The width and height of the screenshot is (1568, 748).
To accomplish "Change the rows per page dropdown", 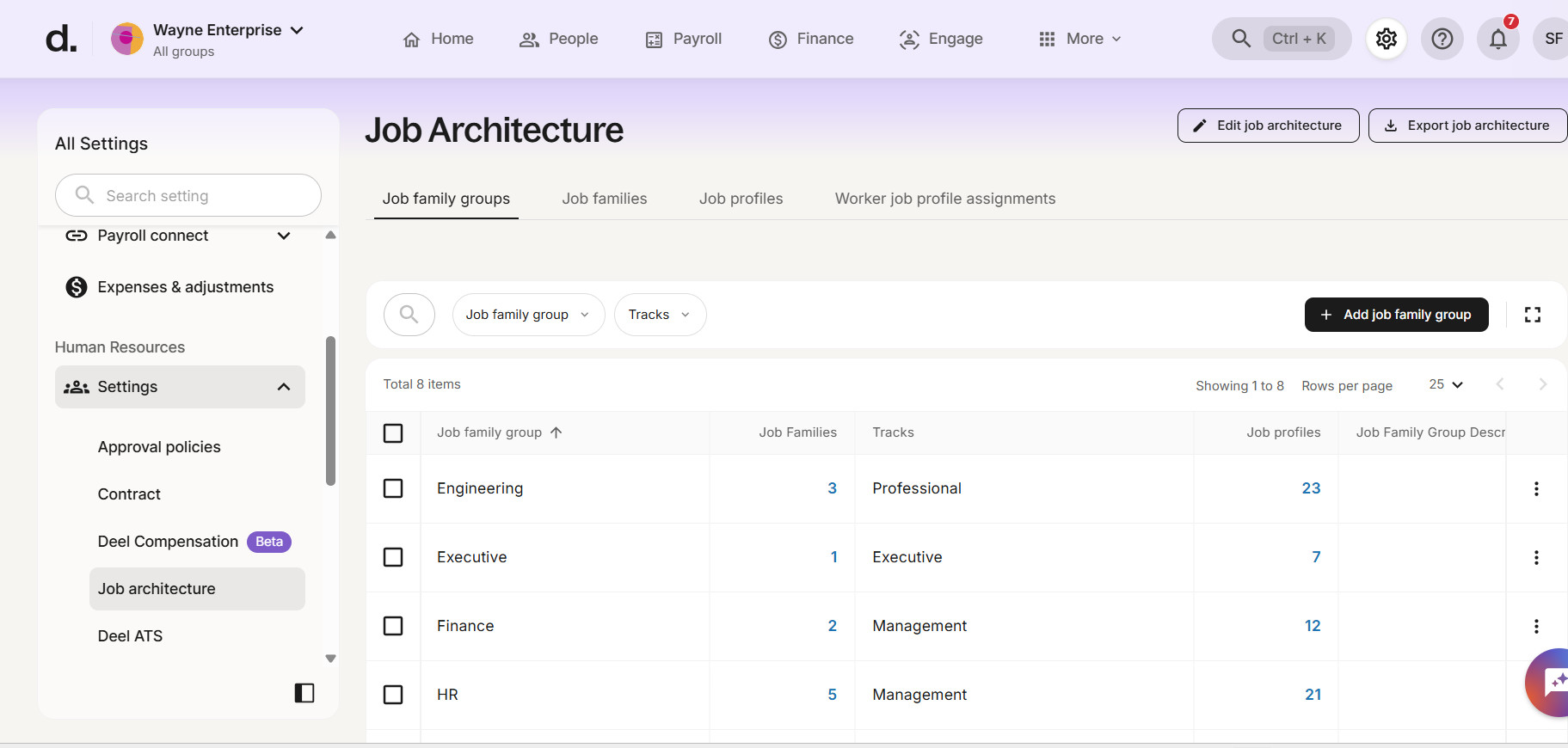I will [1445, 384].
